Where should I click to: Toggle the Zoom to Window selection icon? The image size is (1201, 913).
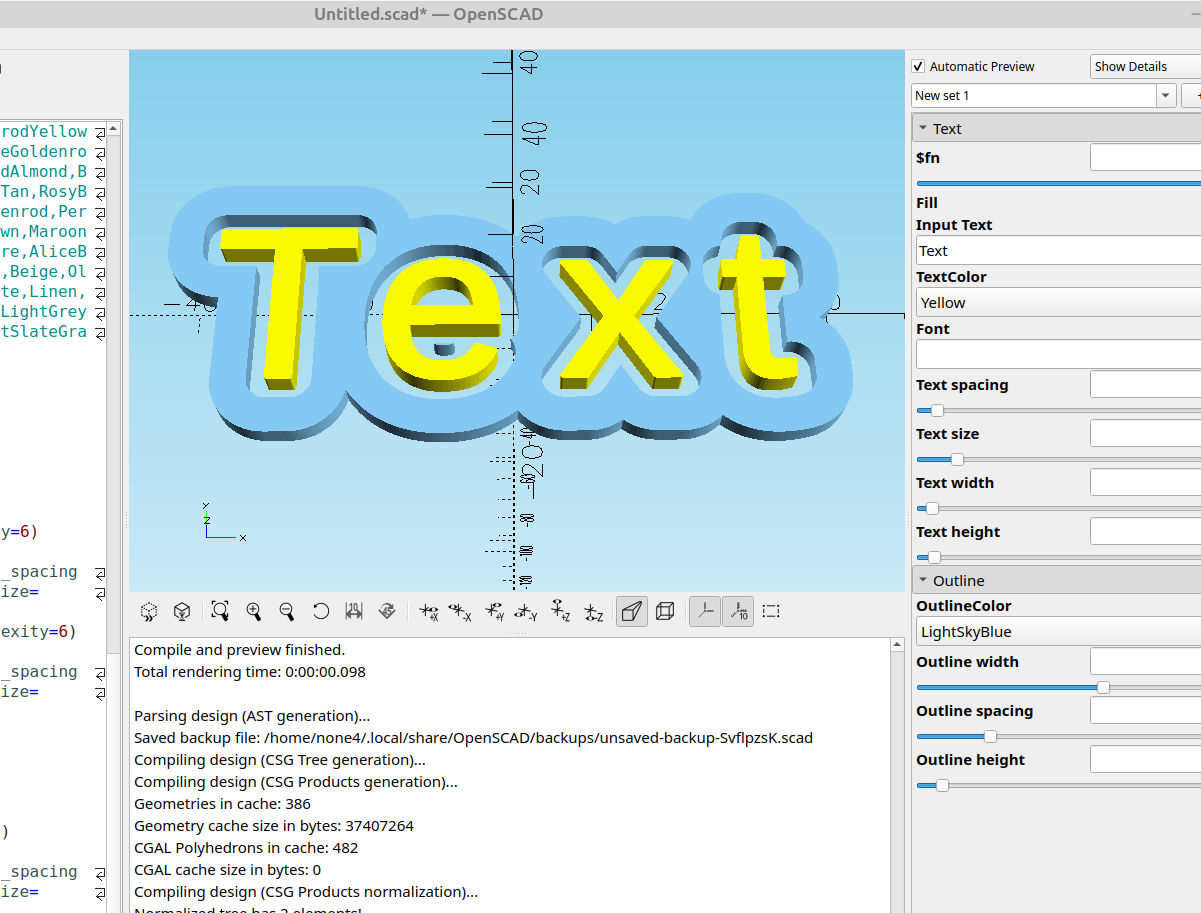pyautogui.click(x=770, y=610)
